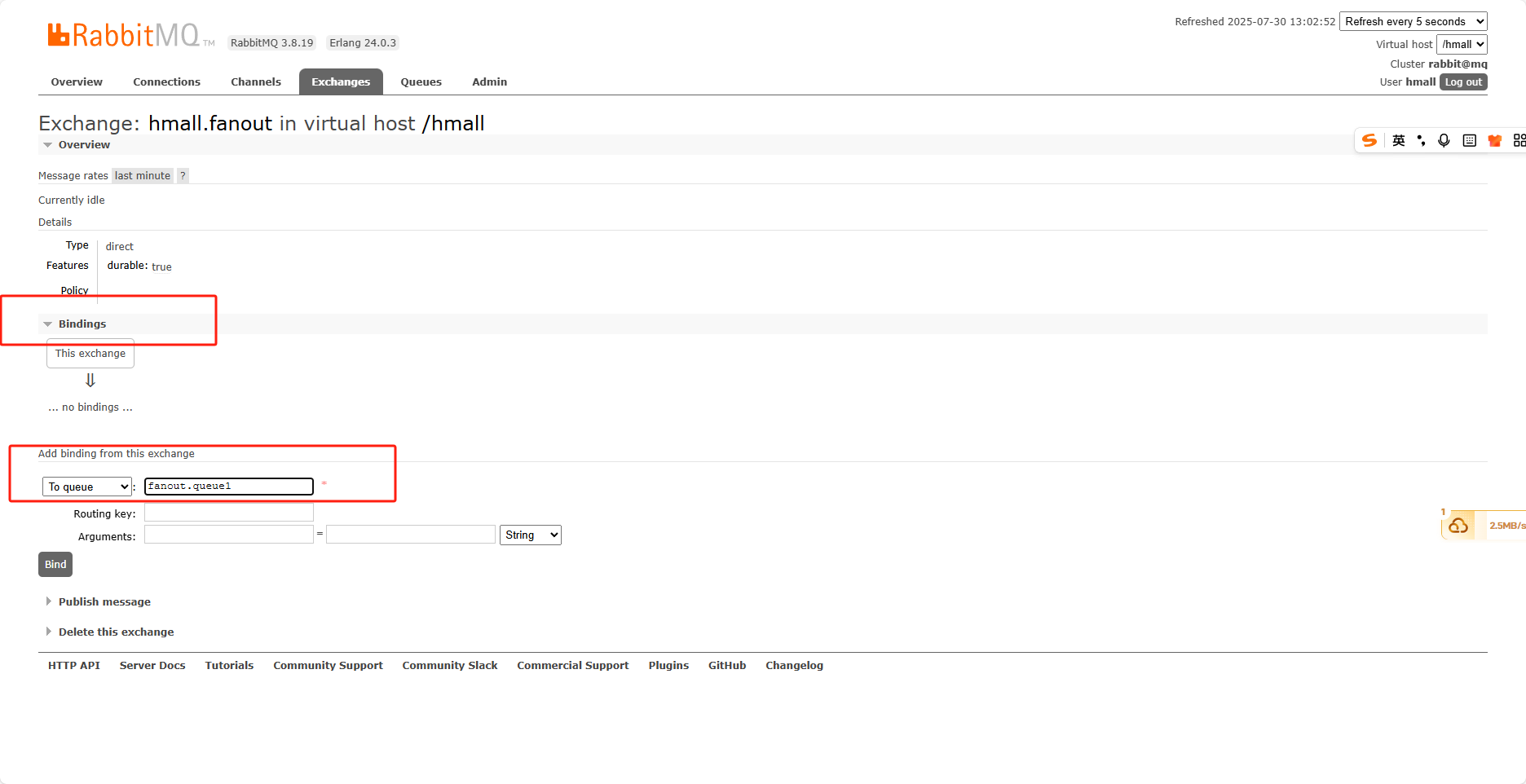Go to the Admin tab

[x=490, y=81]
